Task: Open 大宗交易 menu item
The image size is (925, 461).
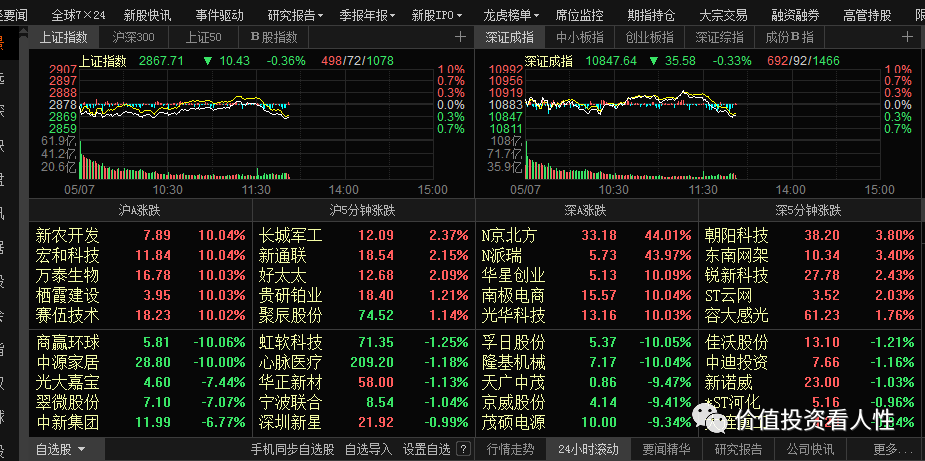Action: [723, 15]
